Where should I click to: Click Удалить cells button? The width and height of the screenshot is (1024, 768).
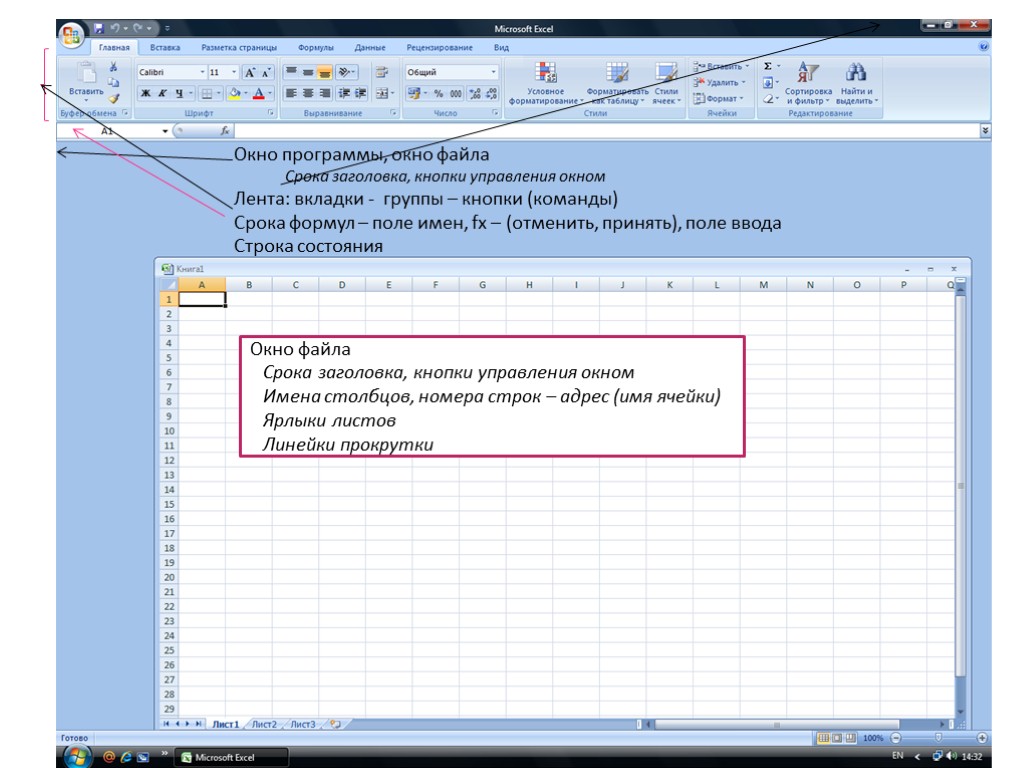coord(720,82)
